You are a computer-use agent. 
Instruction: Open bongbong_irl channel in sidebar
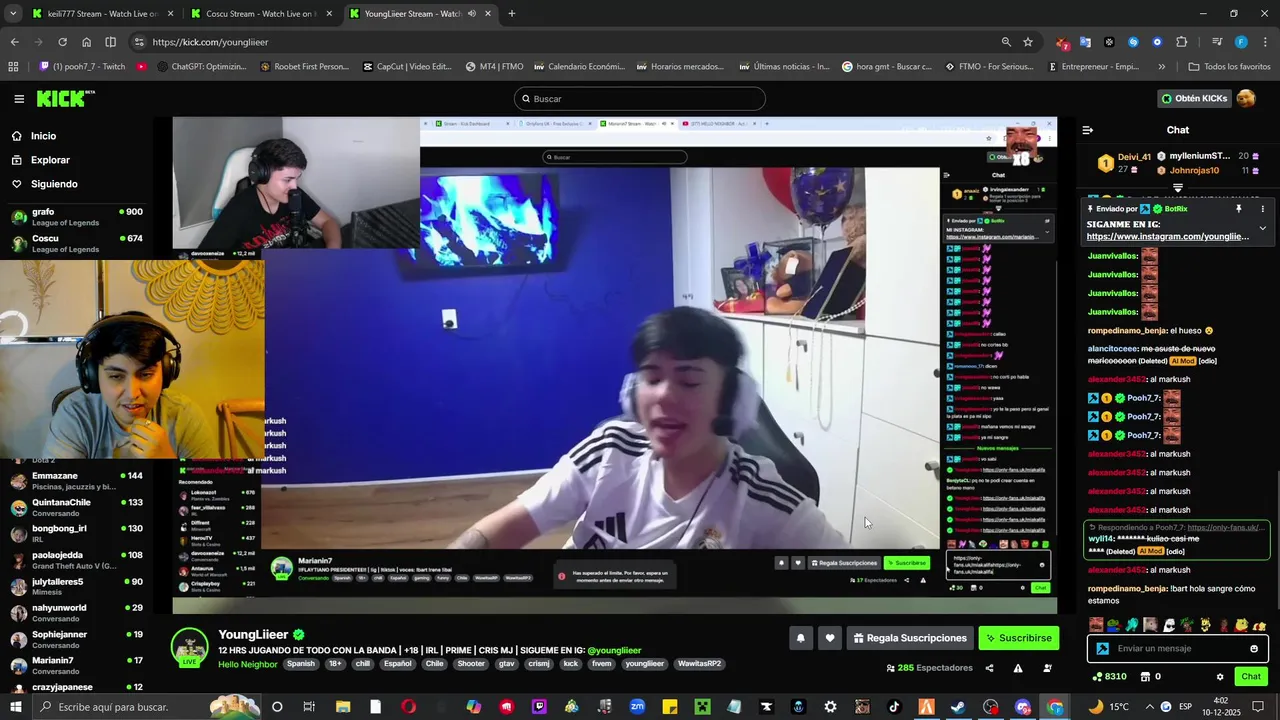coord(78,533)
